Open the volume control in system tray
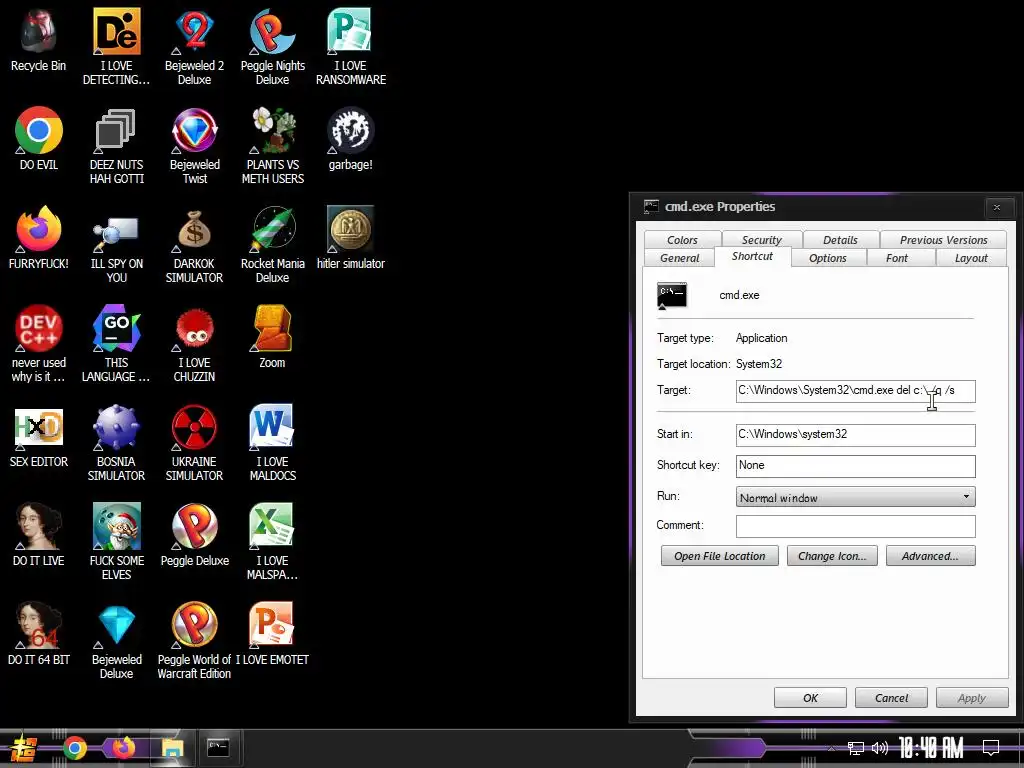This screenshot has height=768, width=1024. (880, 748)
